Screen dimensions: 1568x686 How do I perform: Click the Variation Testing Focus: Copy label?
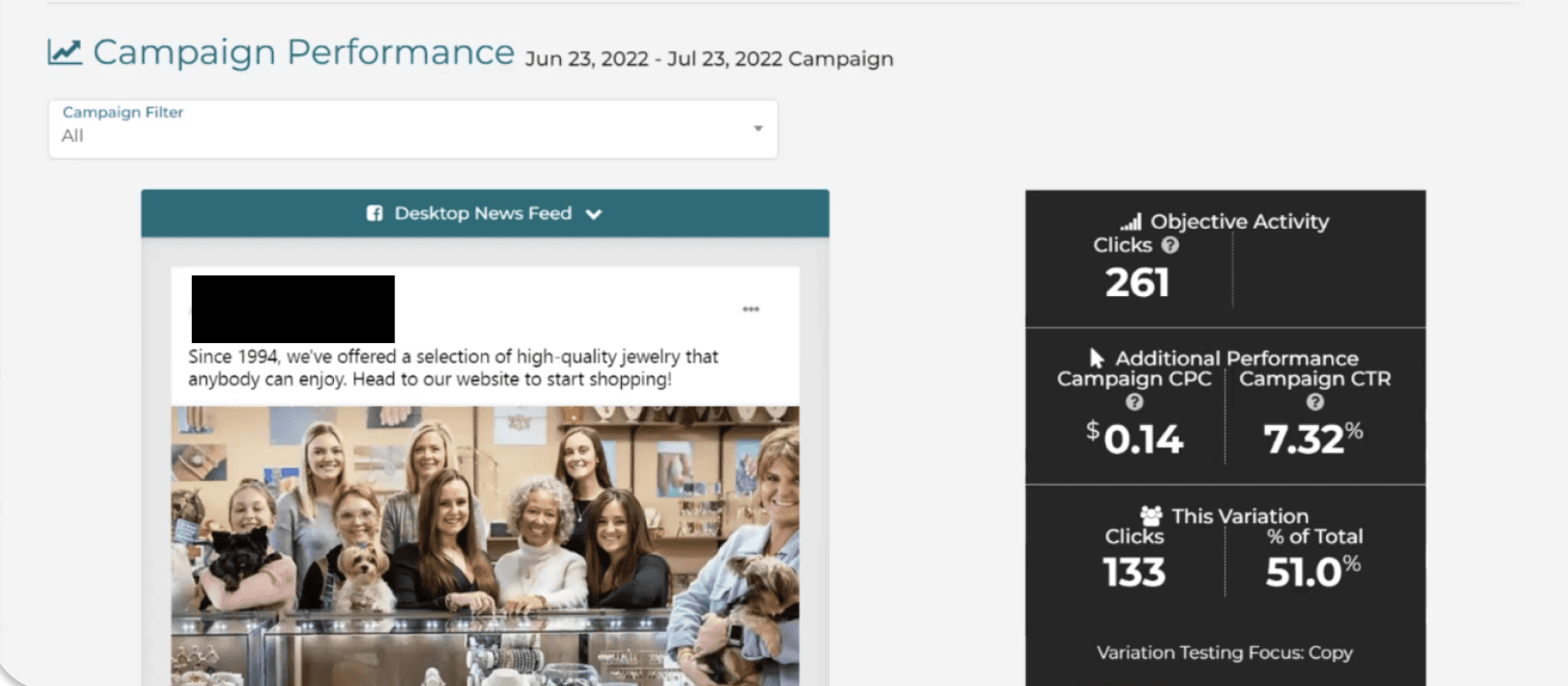click(1225, 653)
